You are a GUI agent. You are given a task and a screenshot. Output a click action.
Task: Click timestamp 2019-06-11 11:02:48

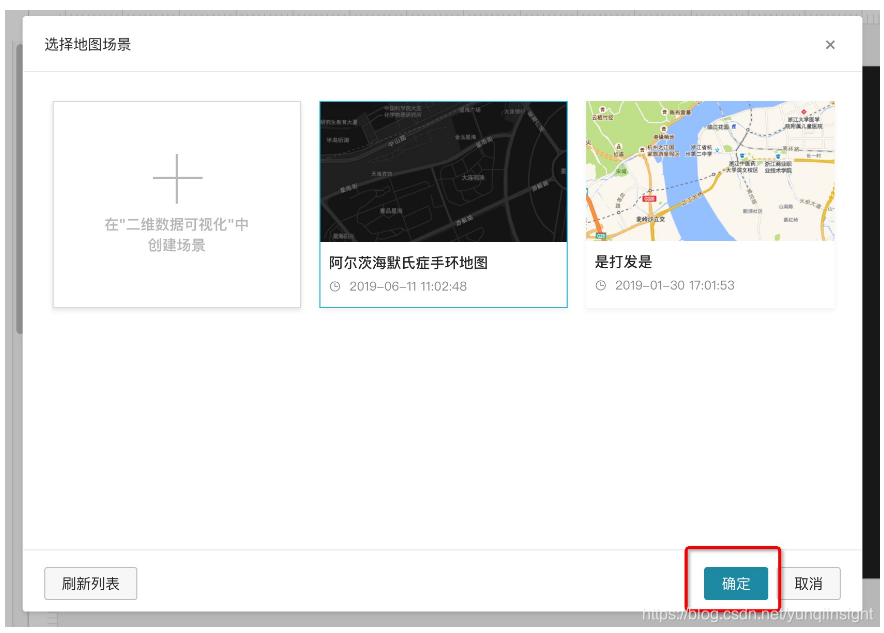[x=408, y=286]
